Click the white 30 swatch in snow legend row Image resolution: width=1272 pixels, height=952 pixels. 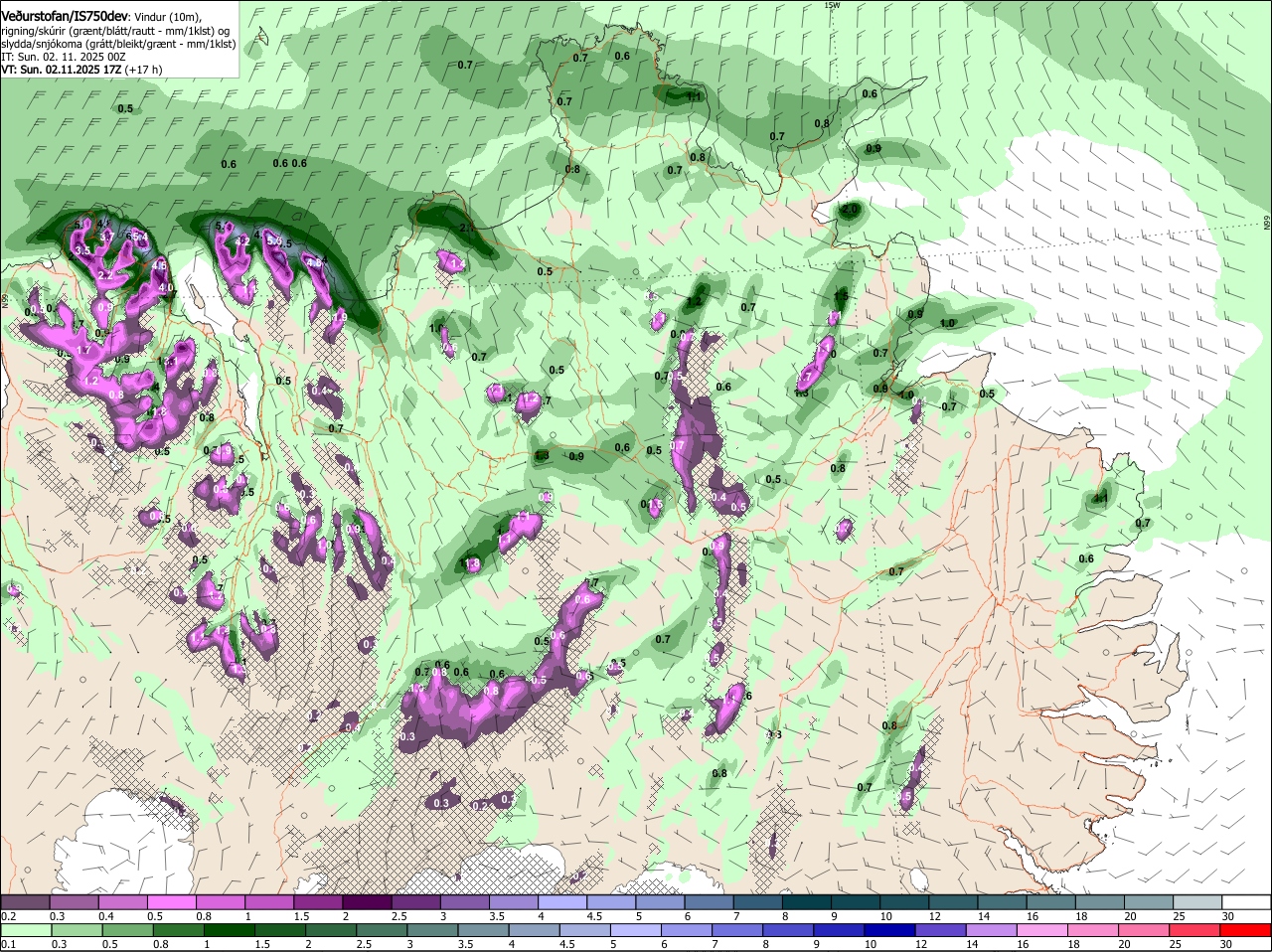coord(1247,901)
